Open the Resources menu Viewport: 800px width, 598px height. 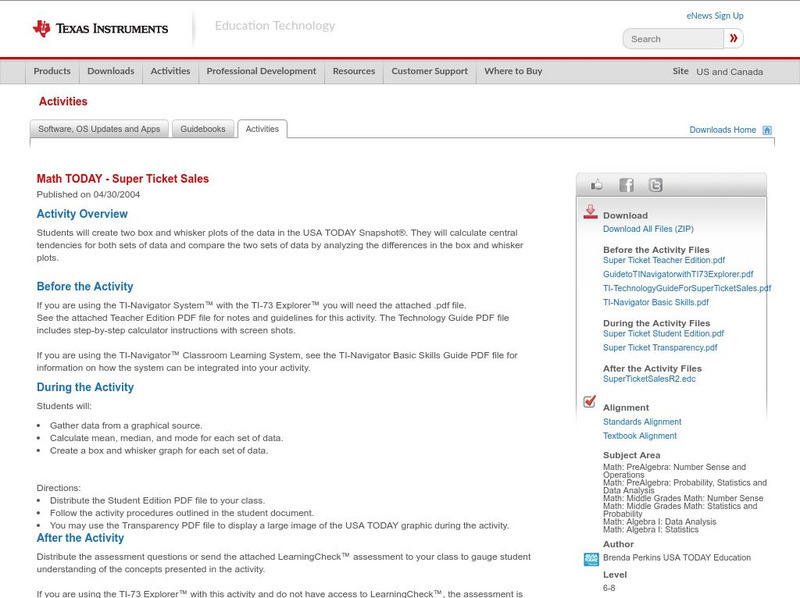tap(354, 71)
